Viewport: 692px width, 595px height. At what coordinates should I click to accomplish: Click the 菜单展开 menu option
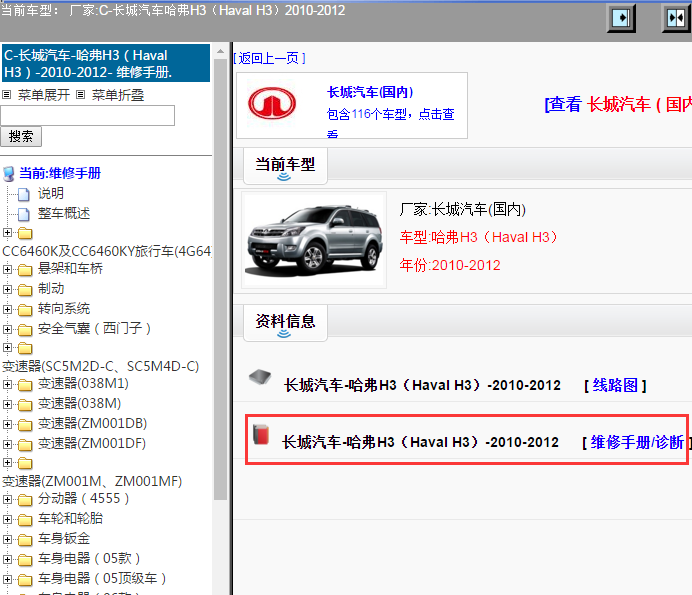click(44, 95)
